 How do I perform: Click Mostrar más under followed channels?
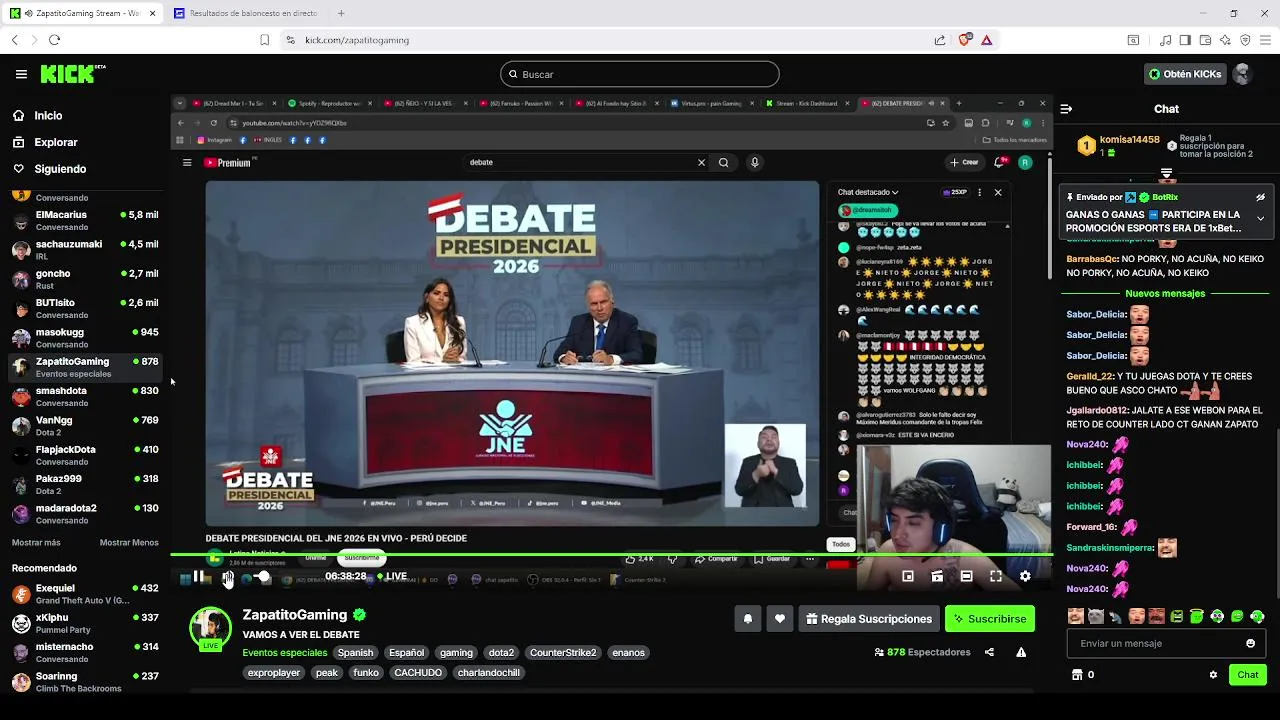[36, 542]
